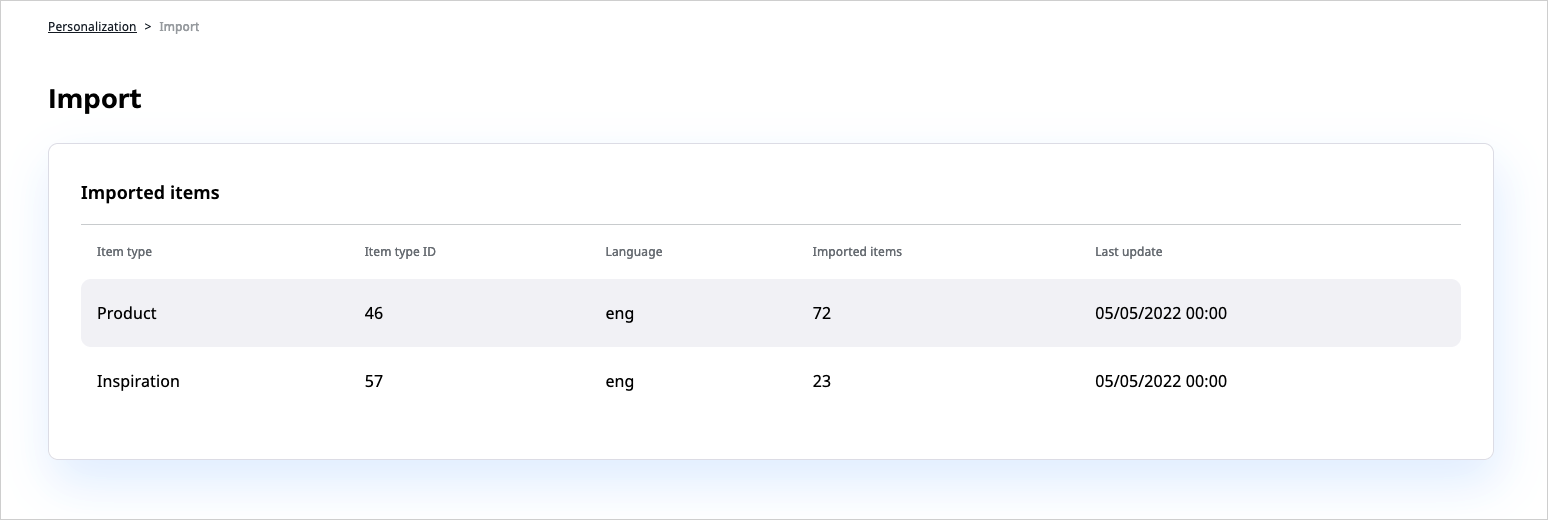Image resolution: width=1548 pixels, height=520 pixels.
Task: Click the Inspiration row last update date
Action: [x=1160, y=381]
